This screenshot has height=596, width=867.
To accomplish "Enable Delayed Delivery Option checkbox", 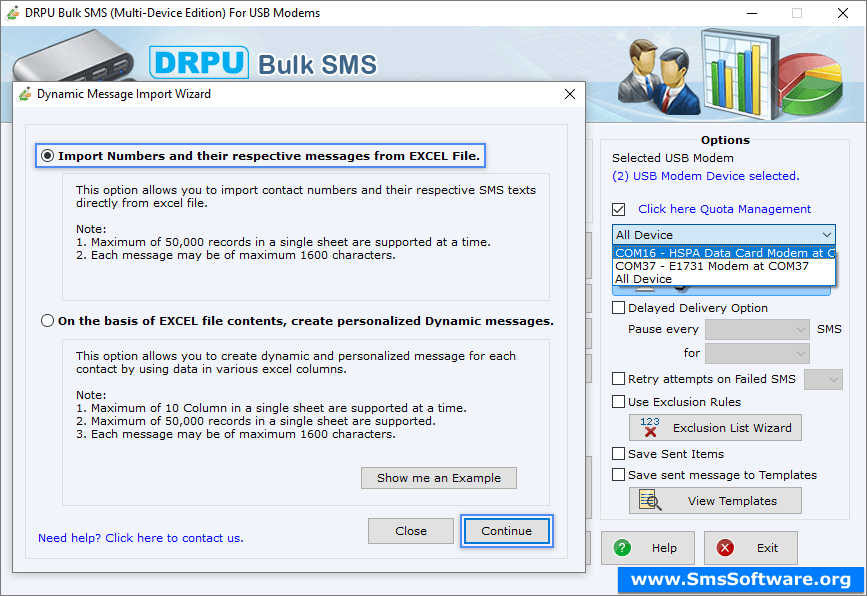I will point(619,307).
